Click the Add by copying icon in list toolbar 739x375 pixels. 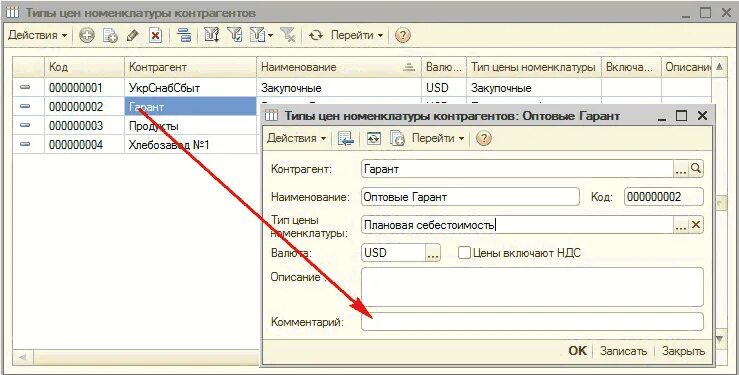pyautogui.click(x=110, y=35)
